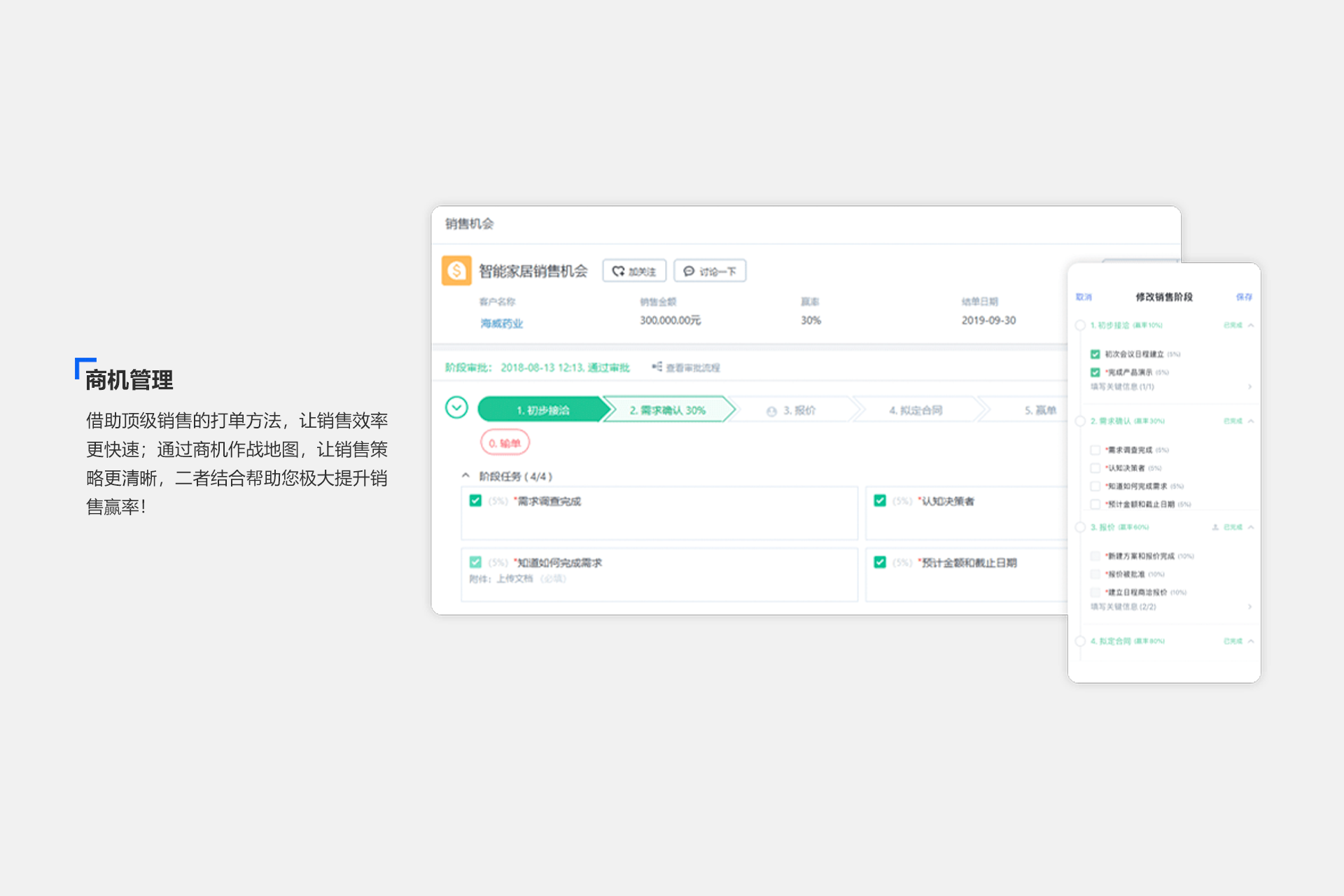Select the radio circle for 3. 报价
Viewport: 1344px width, 896px height.
(1080, 527)
